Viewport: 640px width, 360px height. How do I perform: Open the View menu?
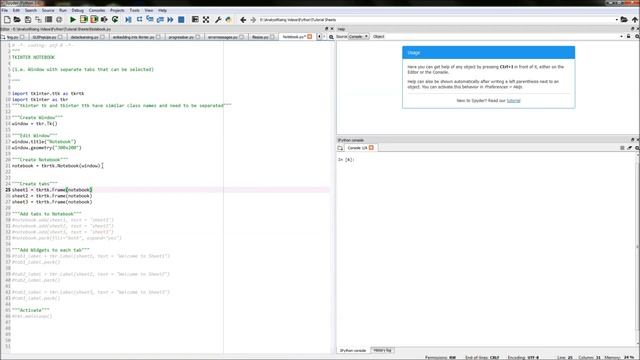(x=149, y=10)
